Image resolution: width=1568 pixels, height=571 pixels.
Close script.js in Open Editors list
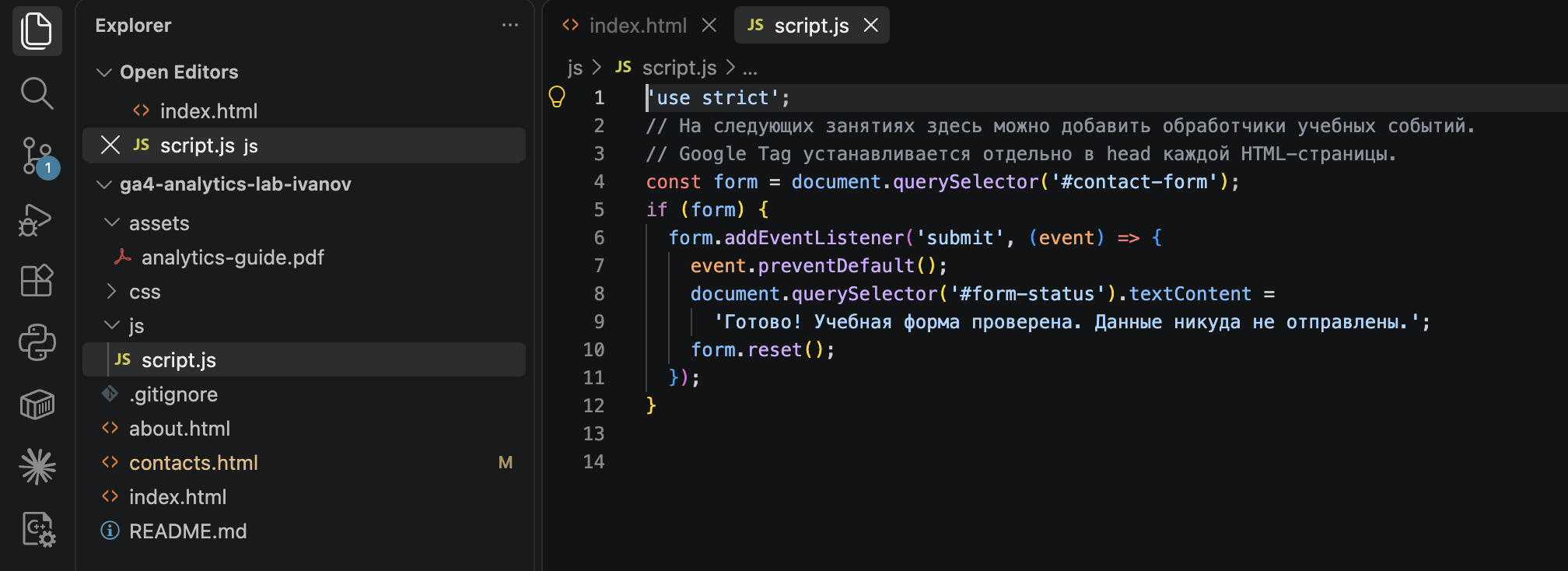pos(110,145)
